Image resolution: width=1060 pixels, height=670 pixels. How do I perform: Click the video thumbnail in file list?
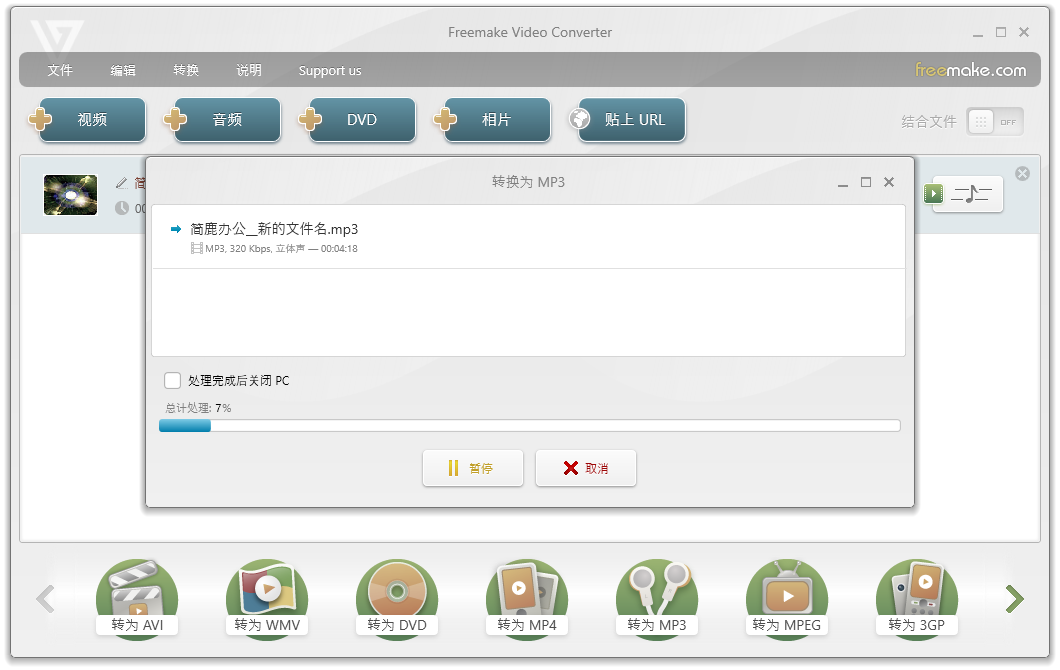(x=71, y=195)
